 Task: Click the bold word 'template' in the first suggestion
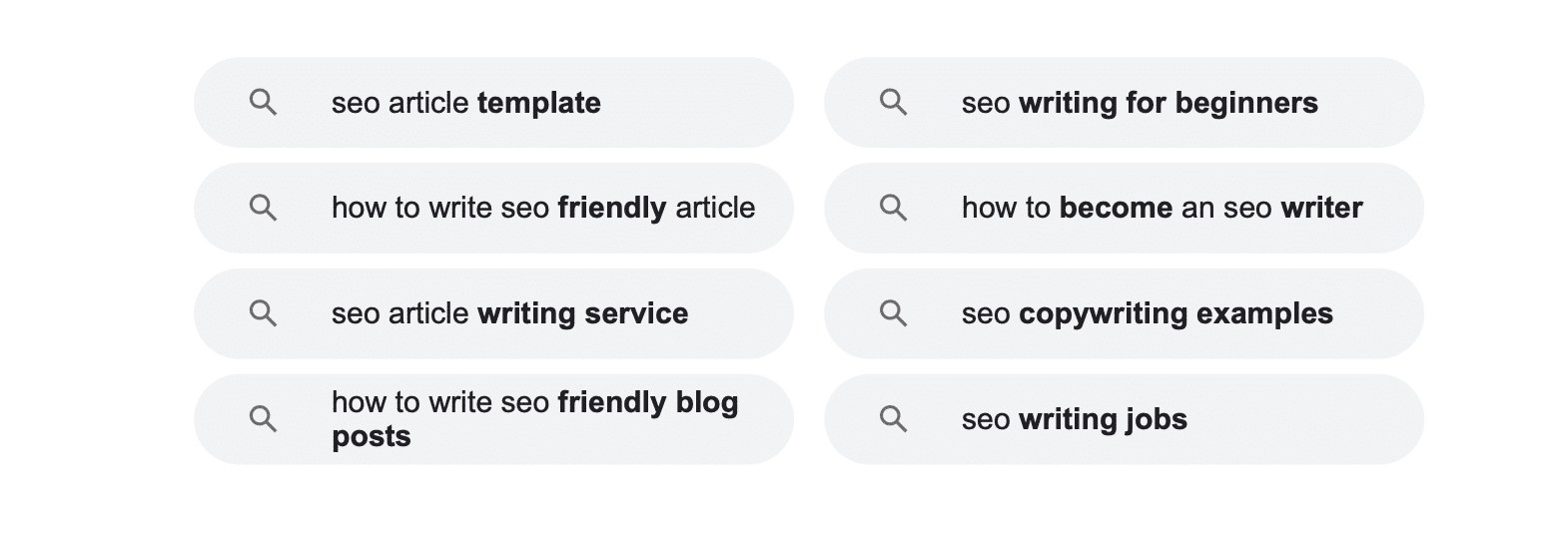(539, 103)
